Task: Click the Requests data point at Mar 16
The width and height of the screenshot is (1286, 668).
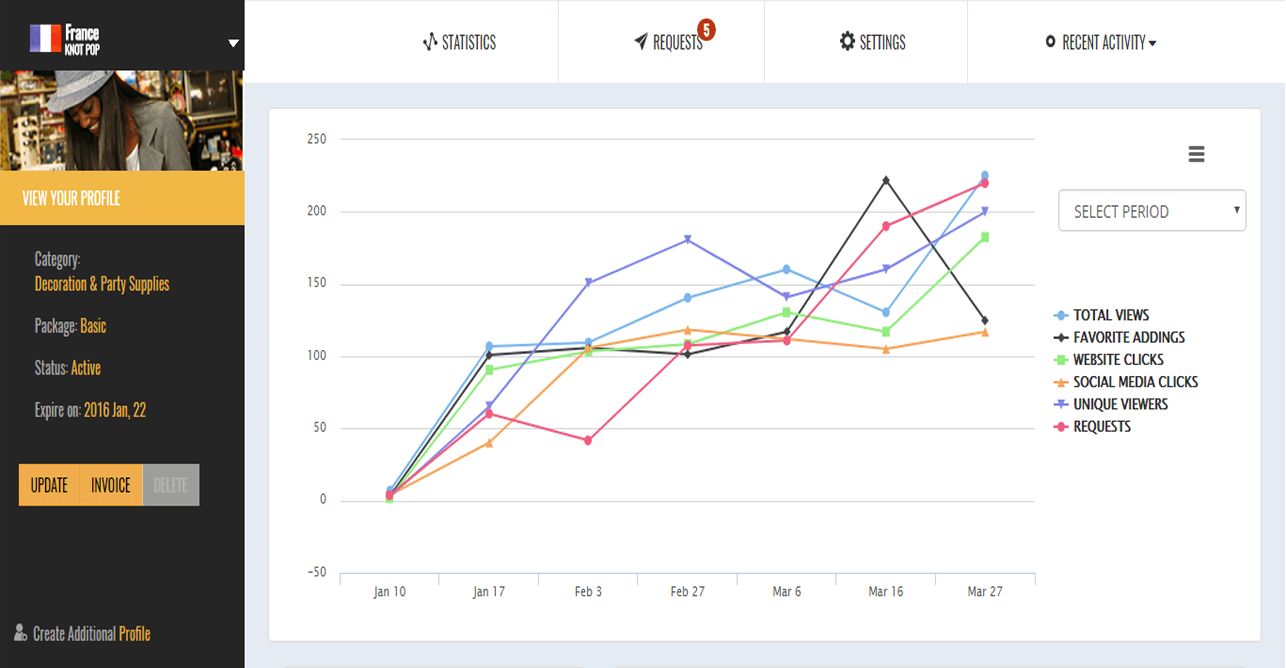Action: (886, 226)
